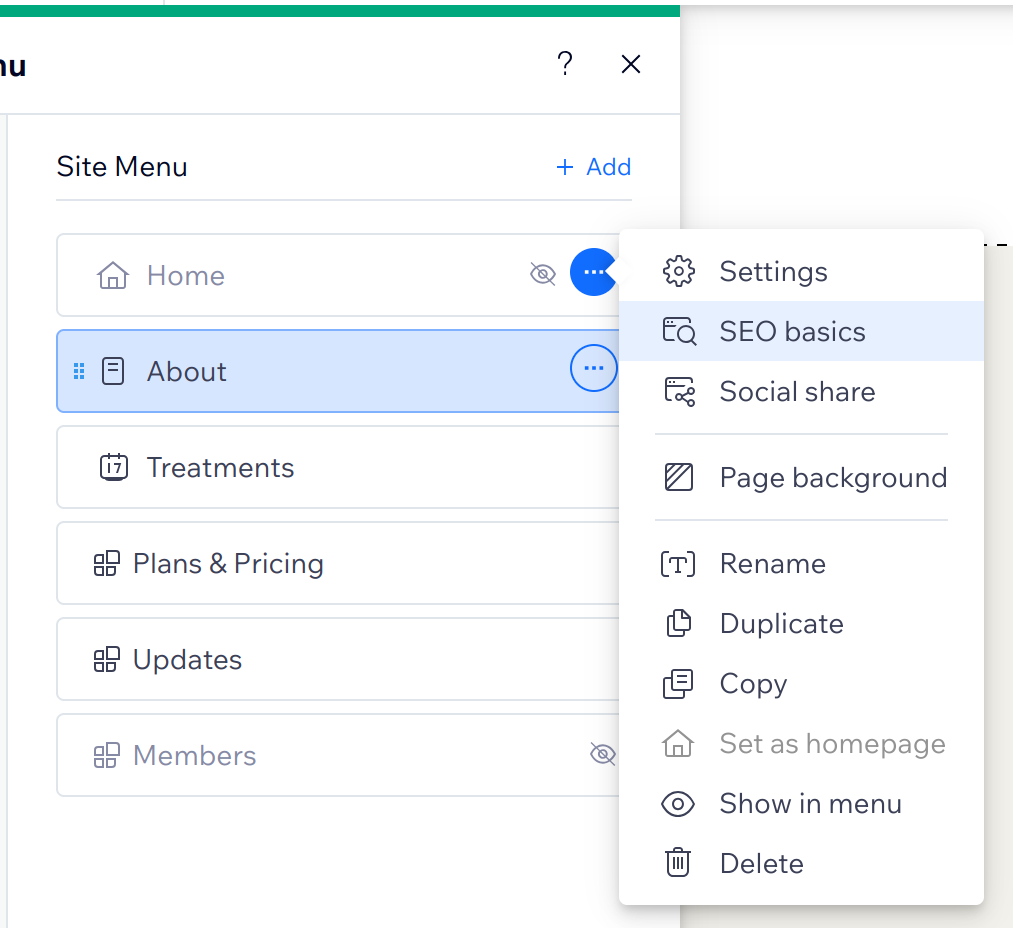The width and height of the screenshot is (1013, 928).
Task: Open Settings from the page context menu
Action: point(772,271)
